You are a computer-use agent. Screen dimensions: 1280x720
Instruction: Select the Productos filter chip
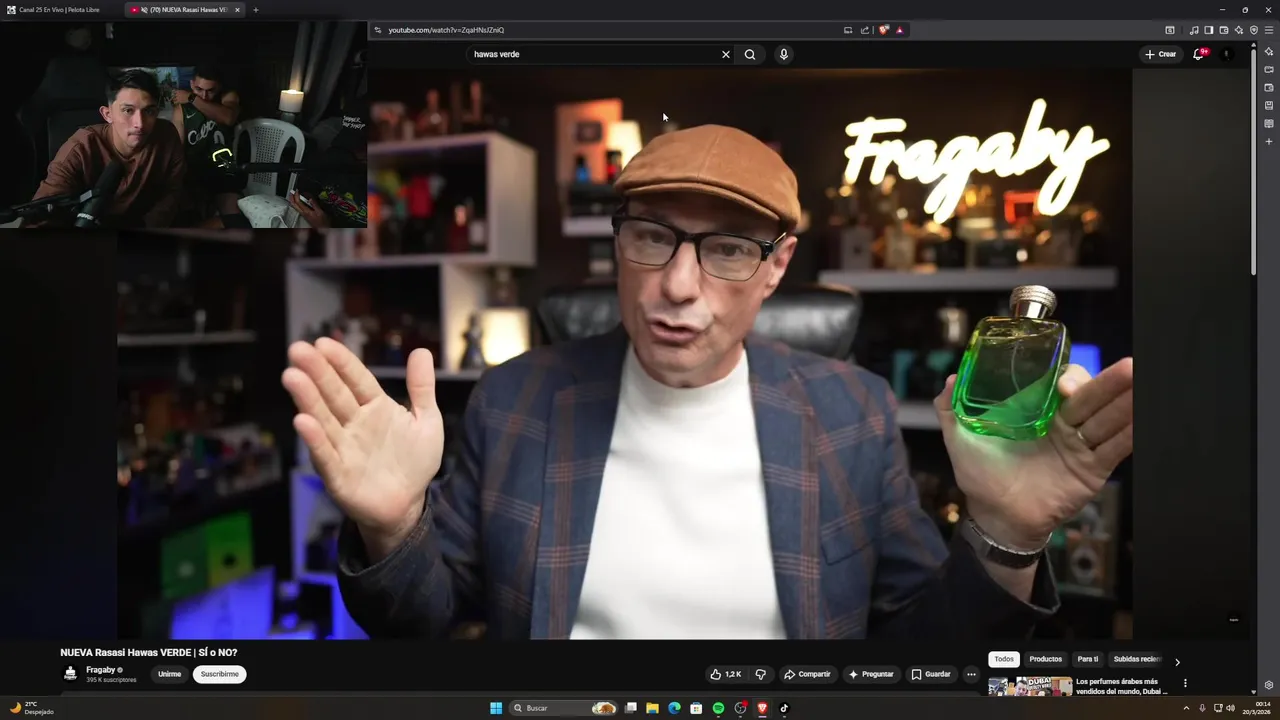click(x=1046, y=659)
